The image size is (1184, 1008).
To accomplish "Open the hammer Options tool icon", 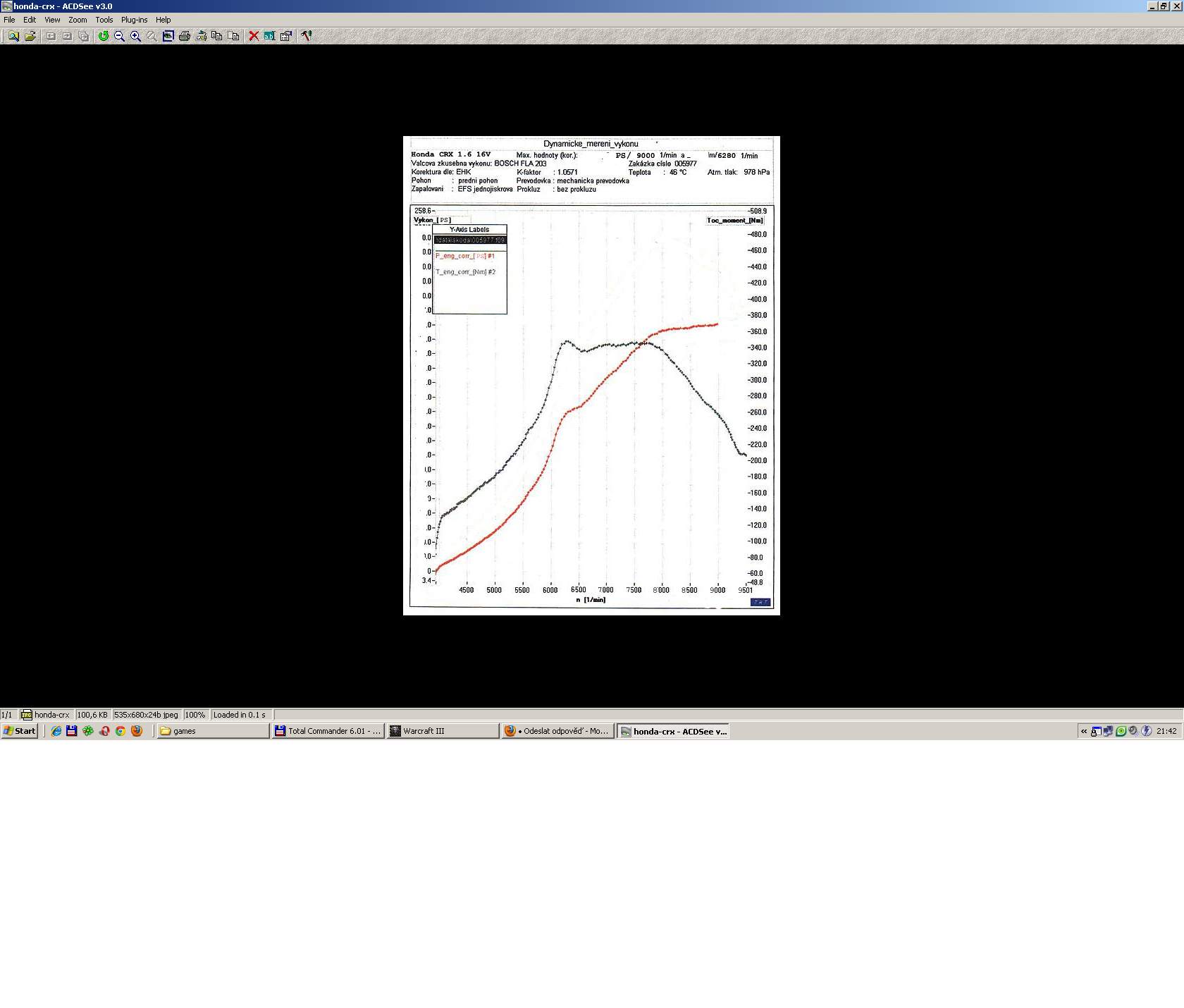I will point(307,36).
